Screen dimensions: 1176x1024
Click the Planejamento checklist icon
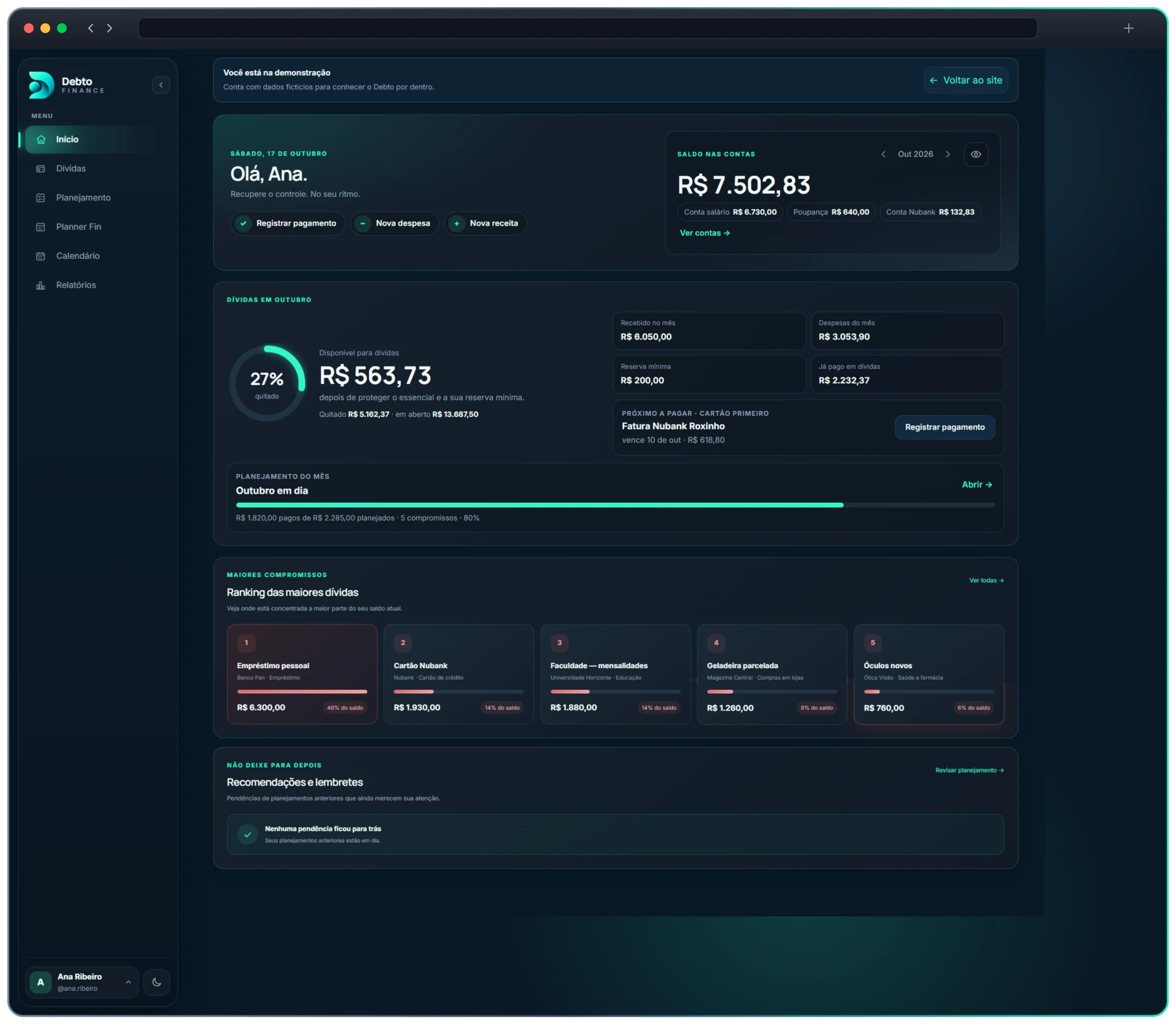click(40, 198)
